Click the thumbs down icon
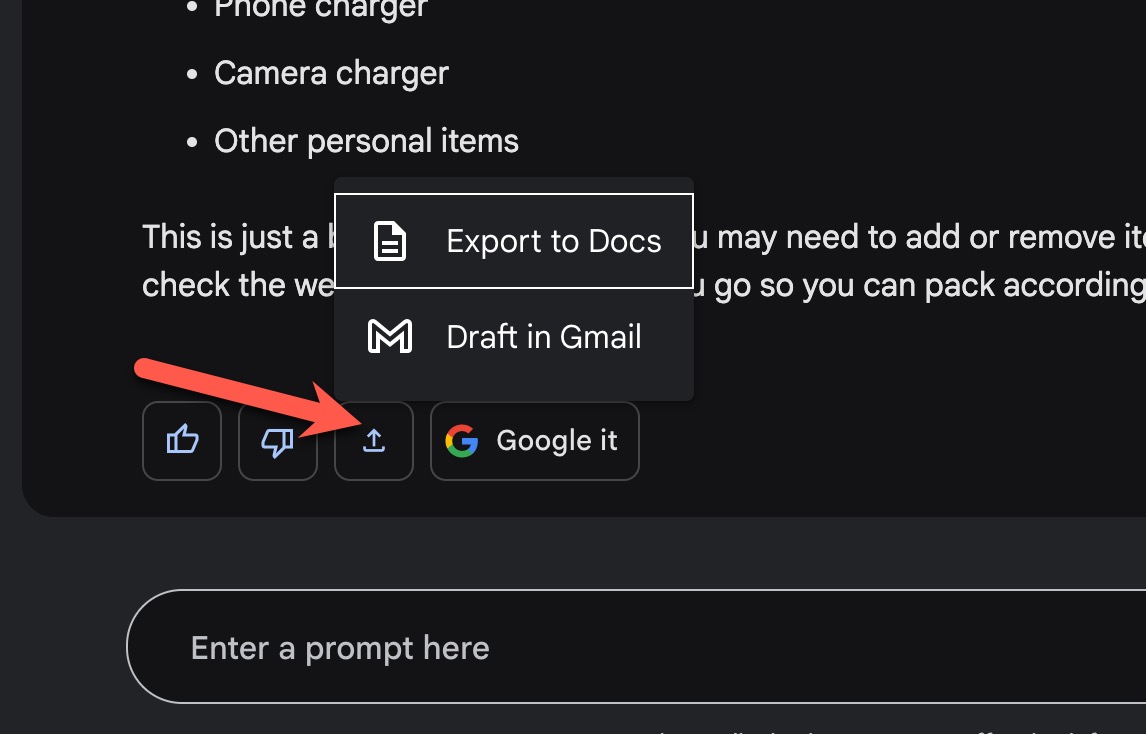 tap(277, 441)
